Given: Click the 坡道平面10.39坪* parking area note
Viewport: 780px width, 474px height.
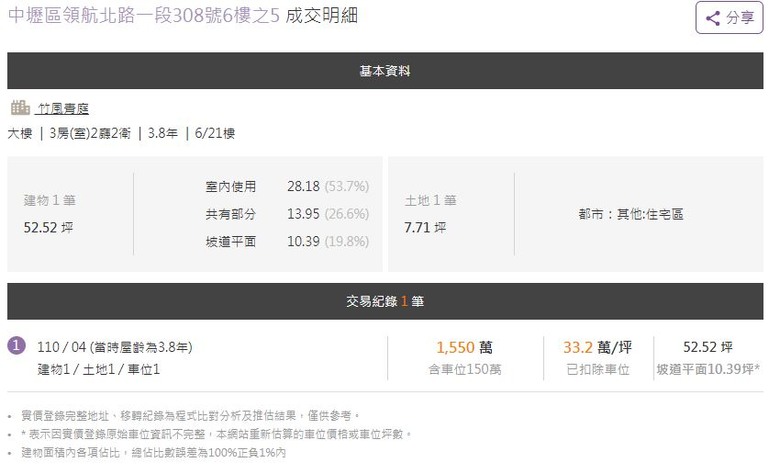Looking at the screenshot, I should pos(708,369).
